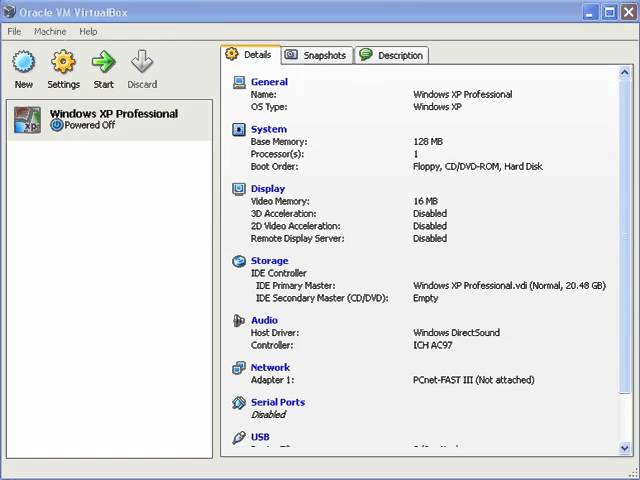Open the Storage settings heading link
640x480 pixels.
click(269, 260)
